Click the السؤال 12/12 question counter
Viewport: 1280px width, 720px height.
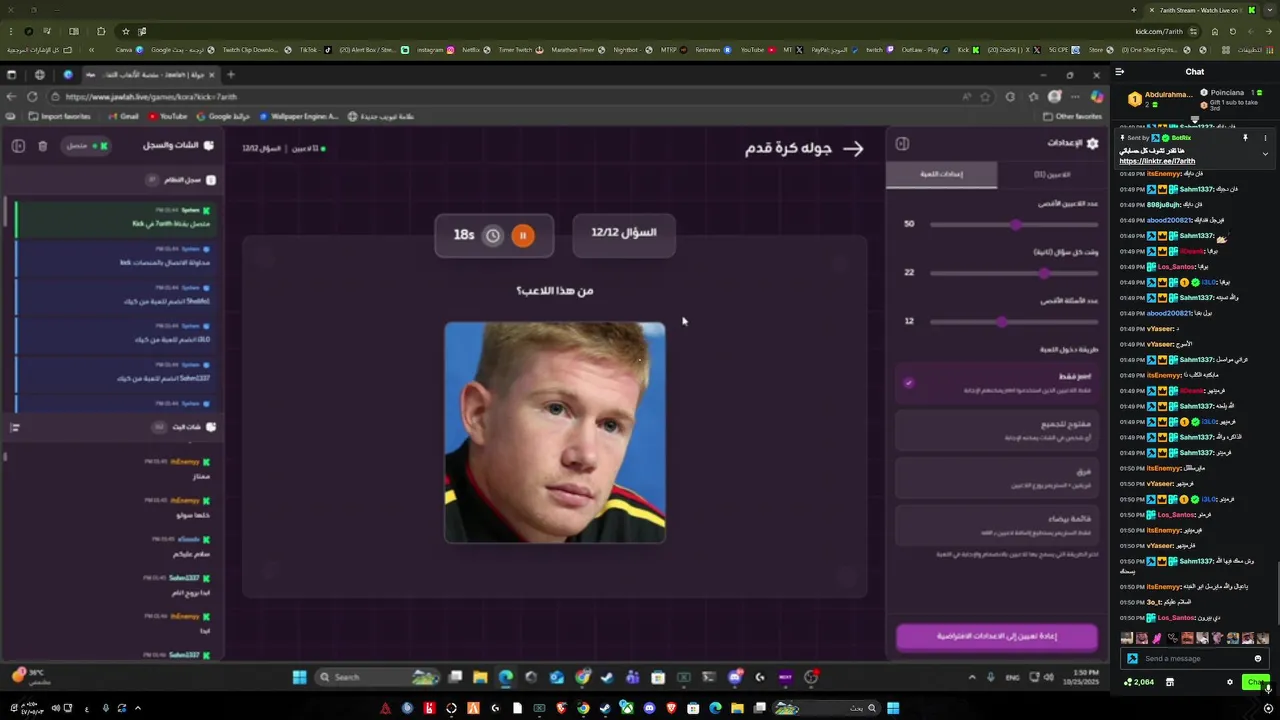pos(624,233)
